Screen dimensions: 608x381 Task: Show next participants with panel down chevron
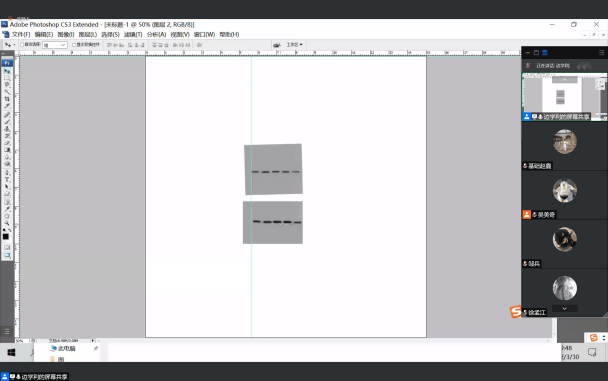(x=565, y=309)
